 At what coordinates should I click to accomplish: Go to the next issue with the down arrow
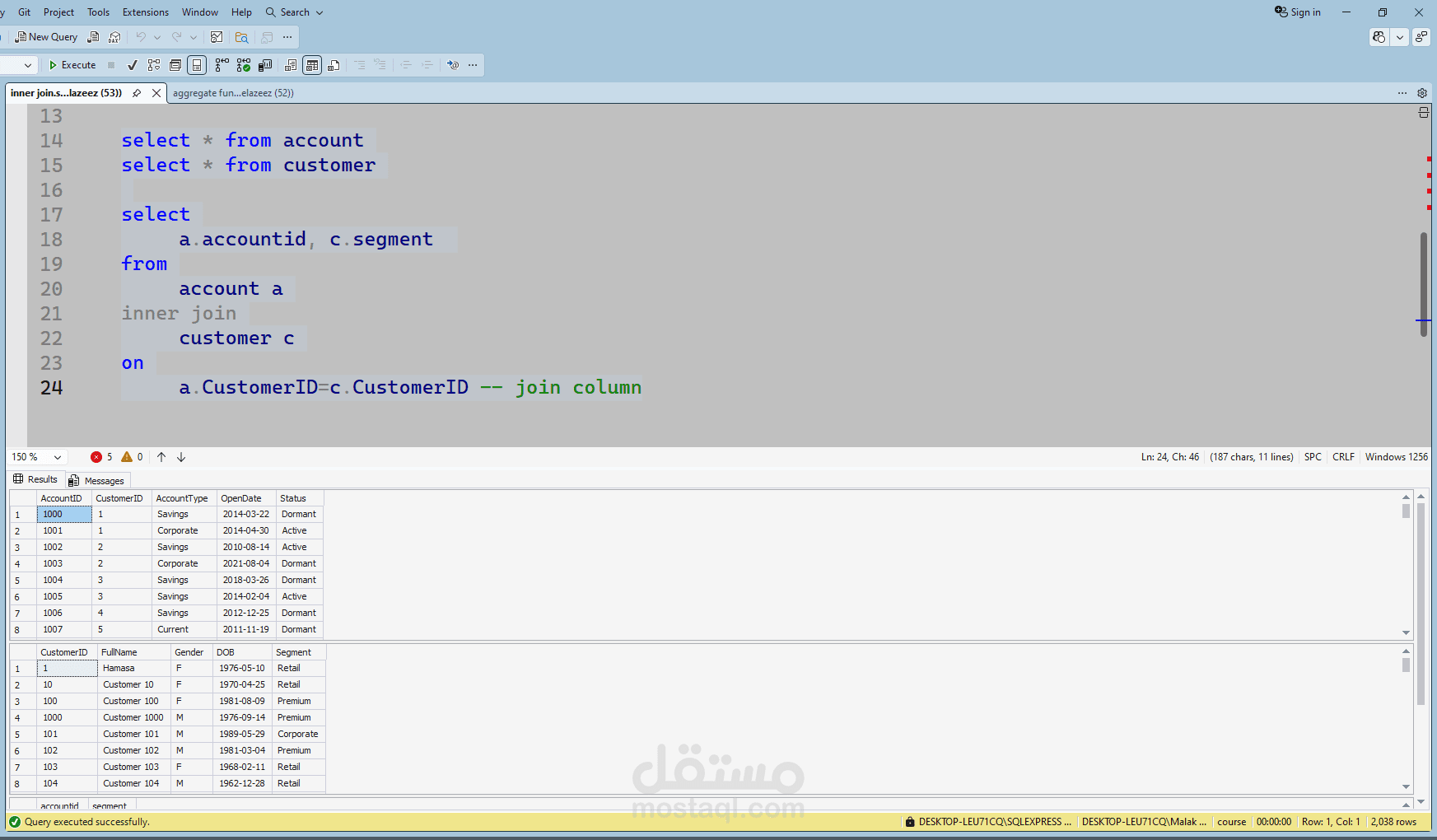click(x=181, y=457)
